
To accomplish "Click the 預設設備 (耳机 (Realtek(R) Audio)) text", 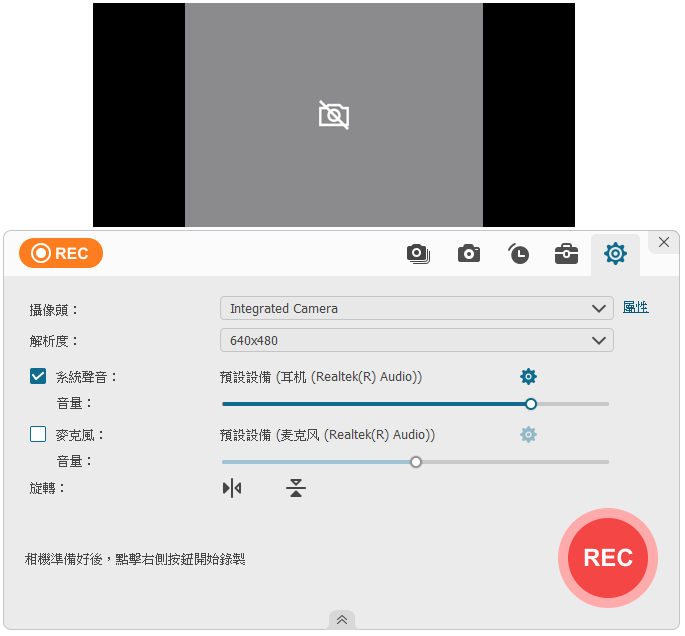I will pos(321,377).
